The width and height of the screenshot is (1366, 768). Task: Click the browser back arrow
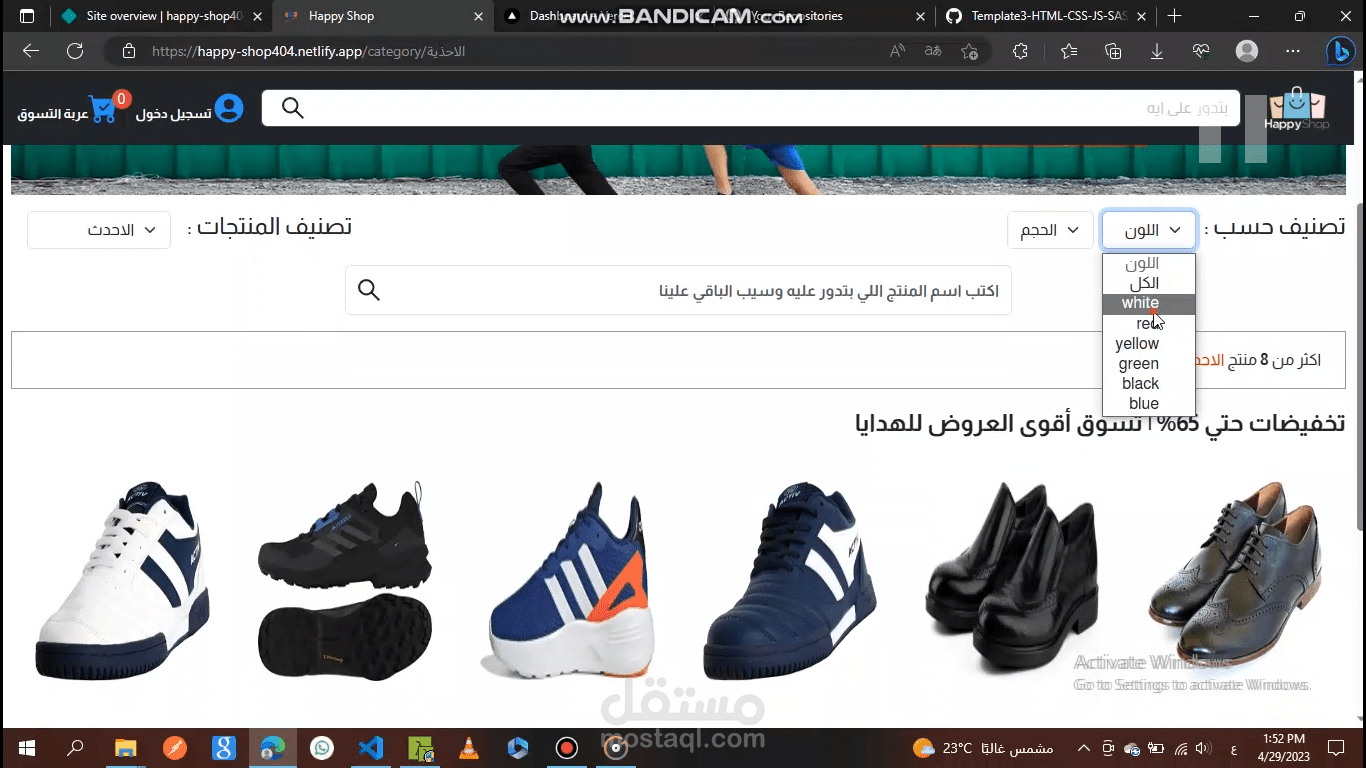point(30,51)
